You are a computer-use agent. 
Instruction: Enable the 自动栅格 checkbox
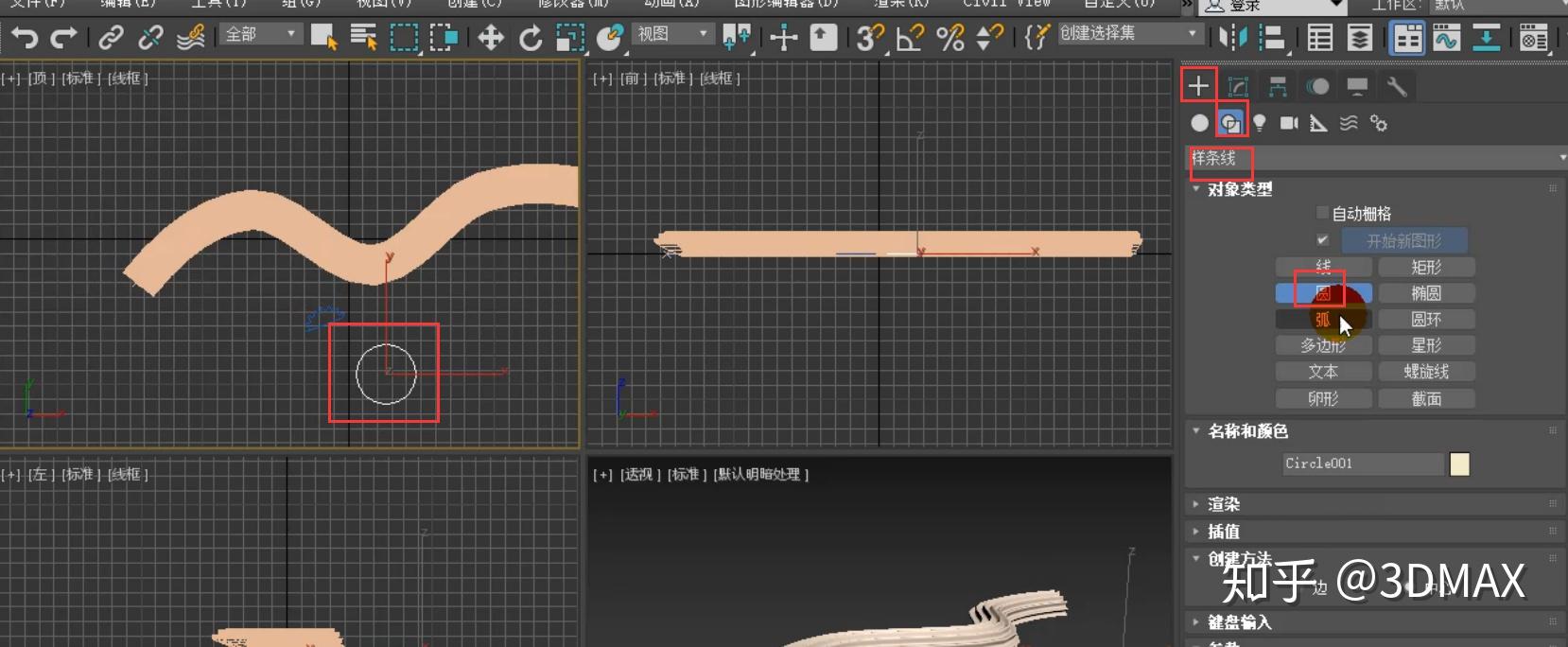1322,213
